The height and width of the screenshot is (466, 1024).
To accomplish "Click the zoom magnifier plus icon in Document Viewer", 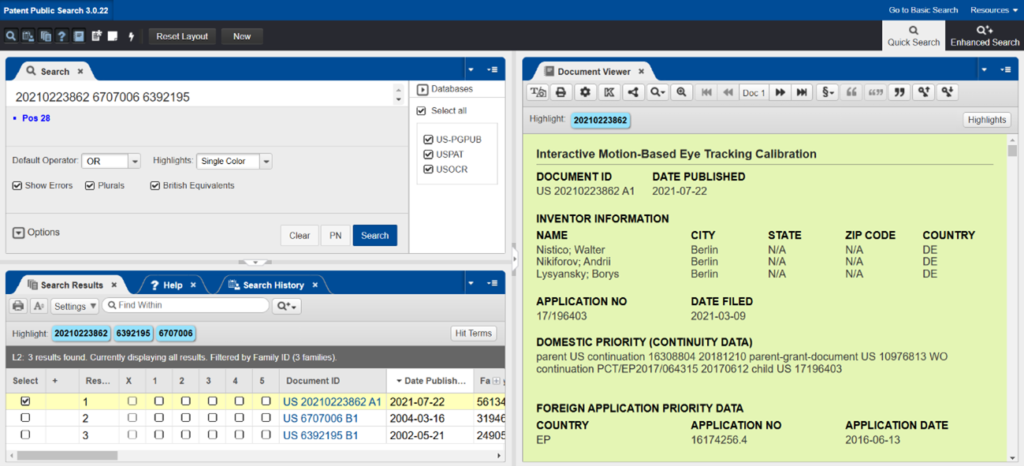I will click(681, 93).
